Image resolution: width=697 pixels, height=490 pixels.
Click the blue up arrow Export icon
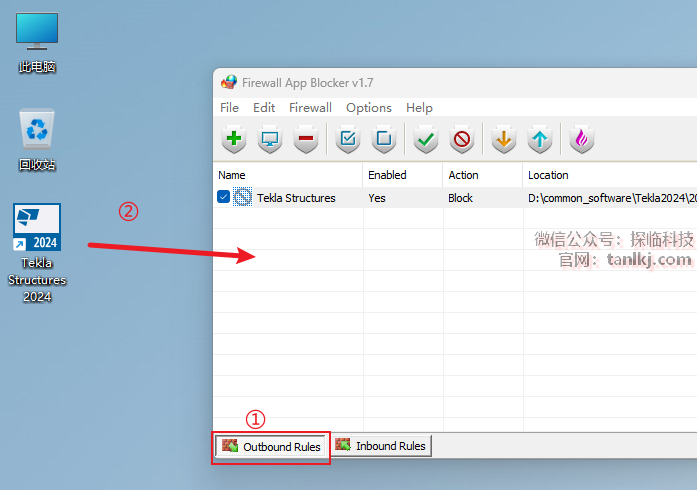tap(540, 139)
